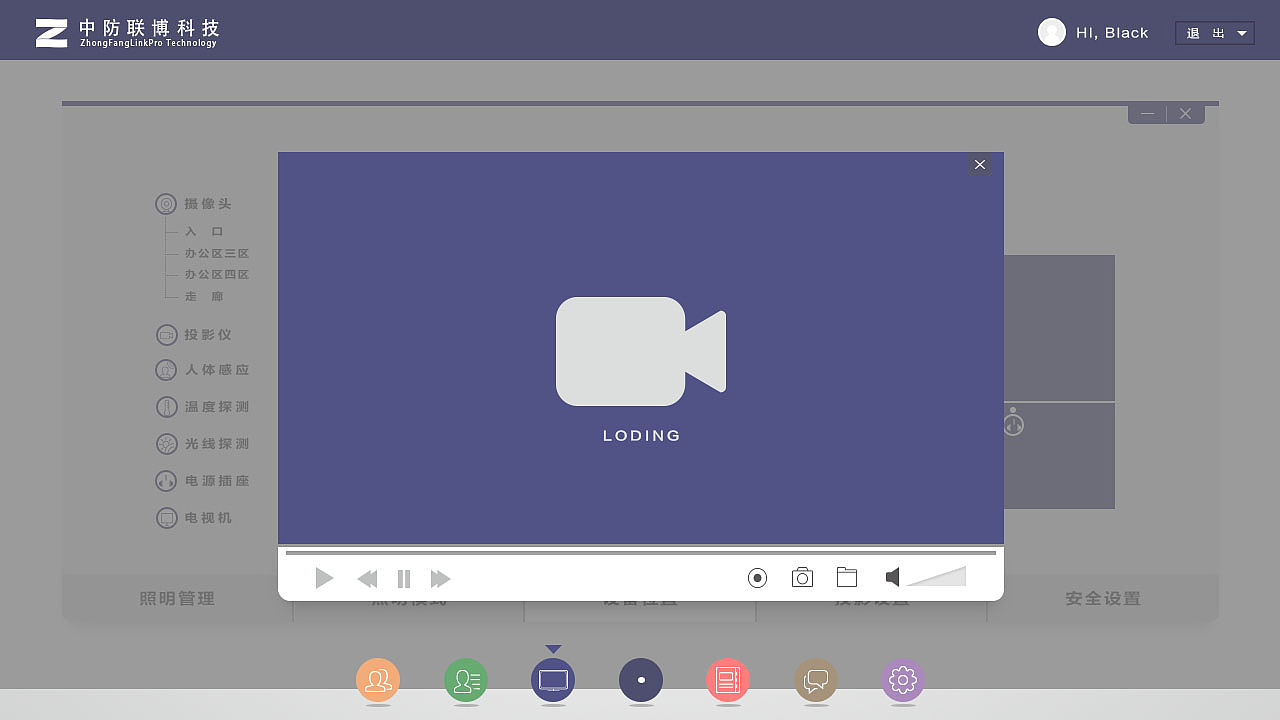
Task: Seek along the video progress bar
Action: pos(641,552)
